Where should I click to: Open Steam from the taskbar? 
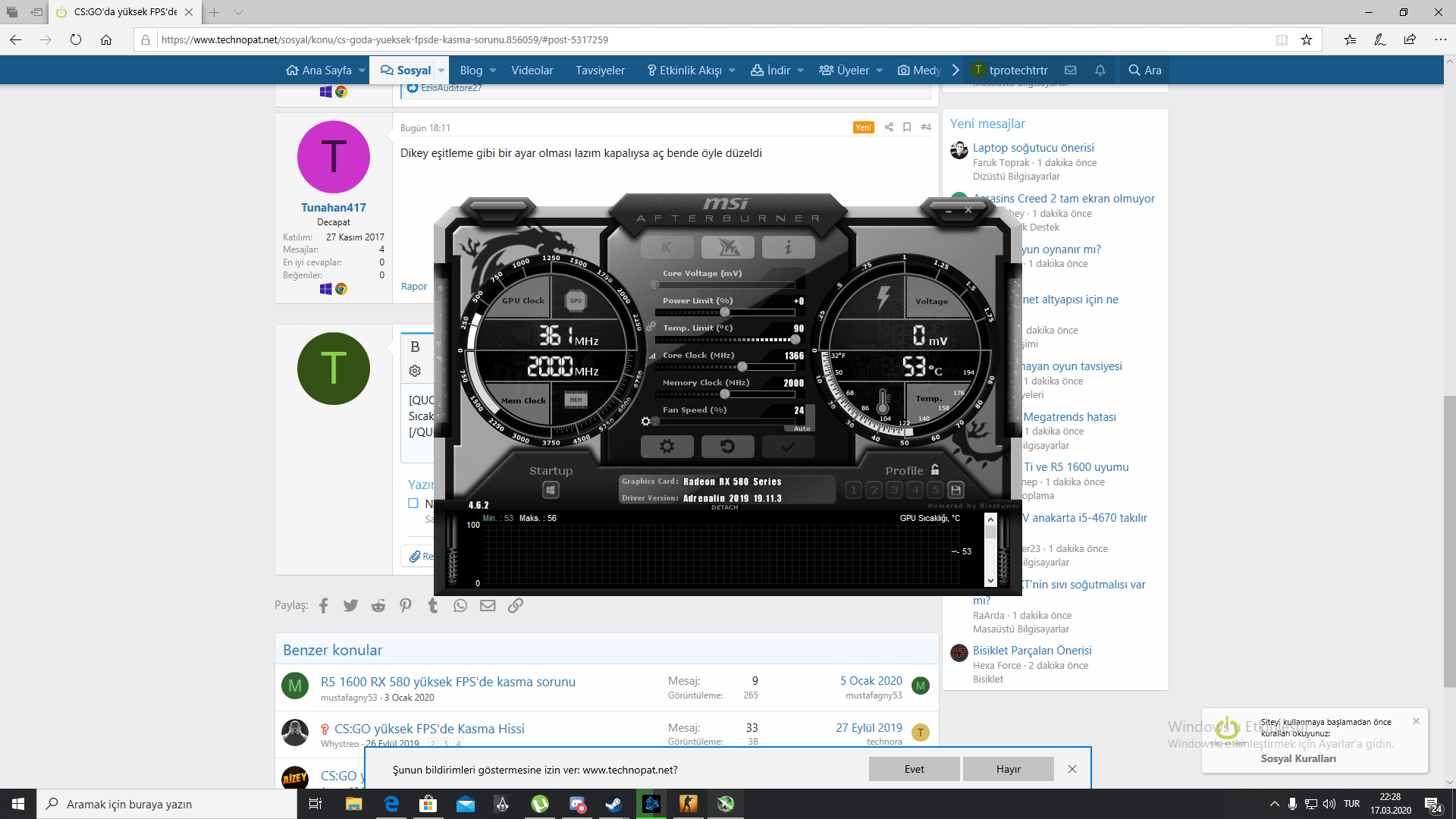coord(613,804)
